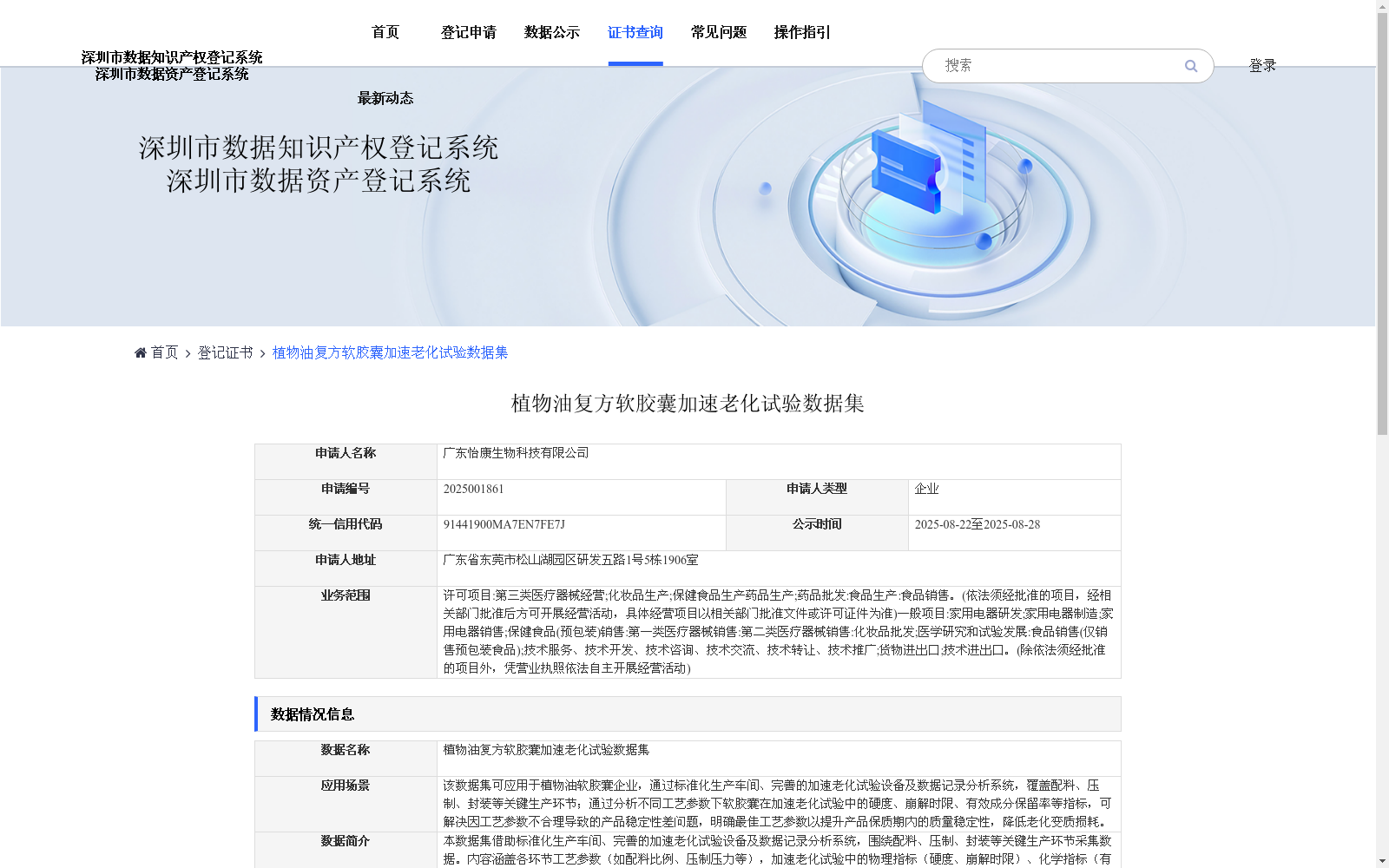
Task: Click the site title logo text at top left
Action: tap(172, 66)
